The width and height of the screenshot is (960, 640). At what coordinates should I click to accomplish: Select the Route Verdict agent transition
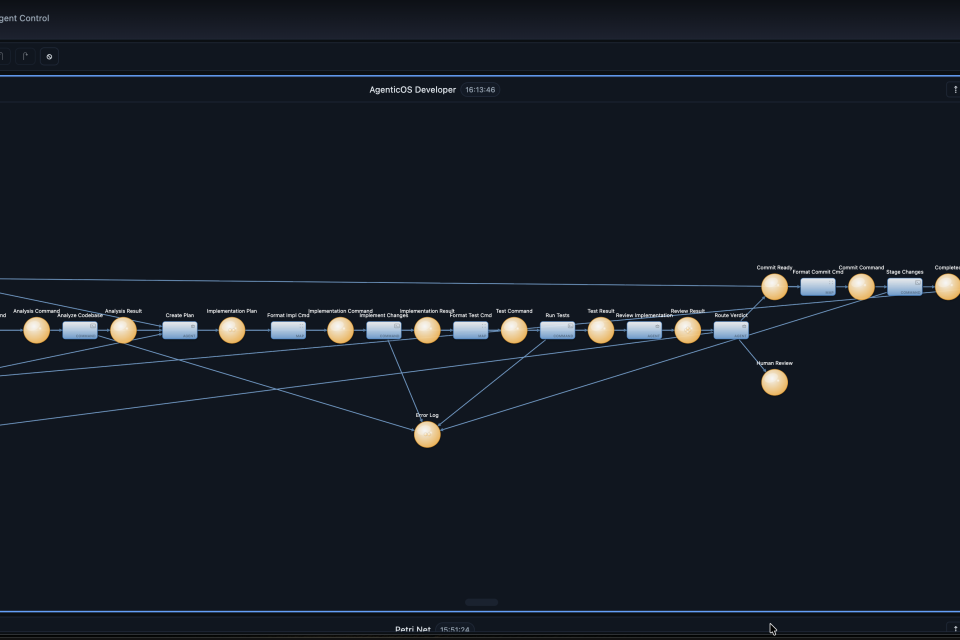[x=731, y=330]
